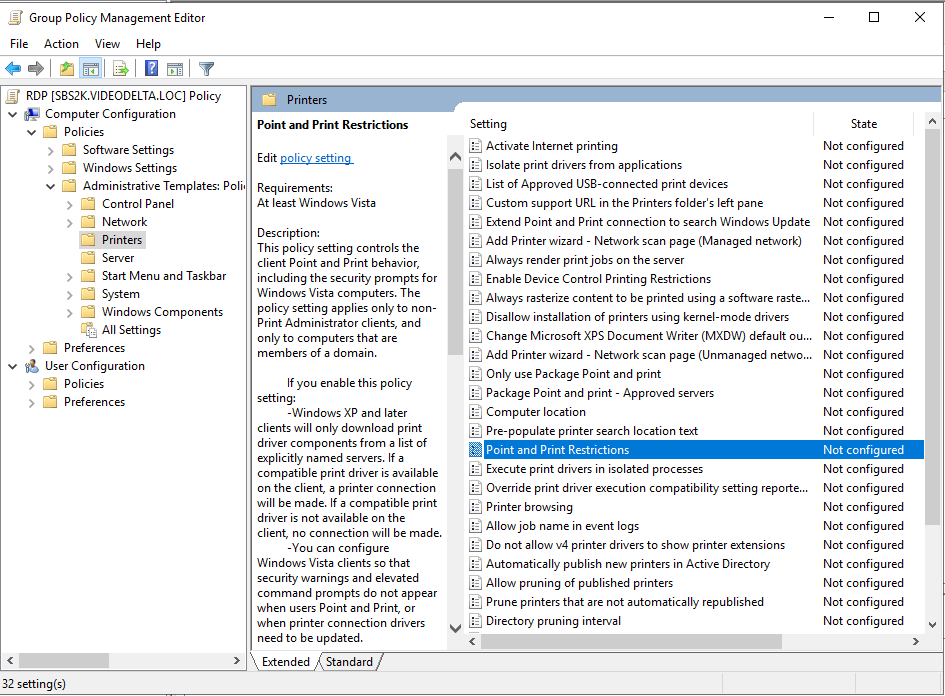
Task: Expand the Start Menu and Taskbar node
Action: 69,277
